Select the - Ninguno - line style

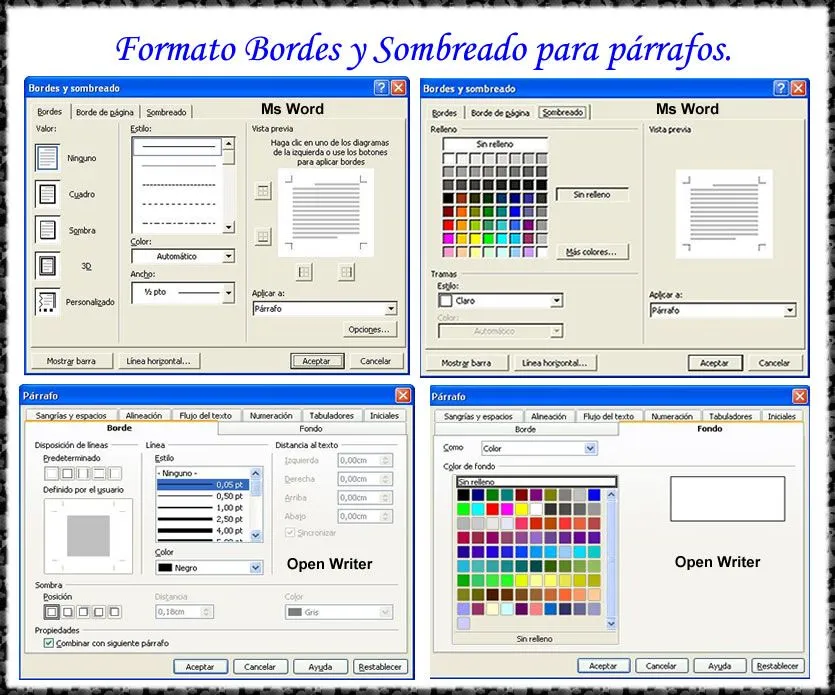point(202,473)
